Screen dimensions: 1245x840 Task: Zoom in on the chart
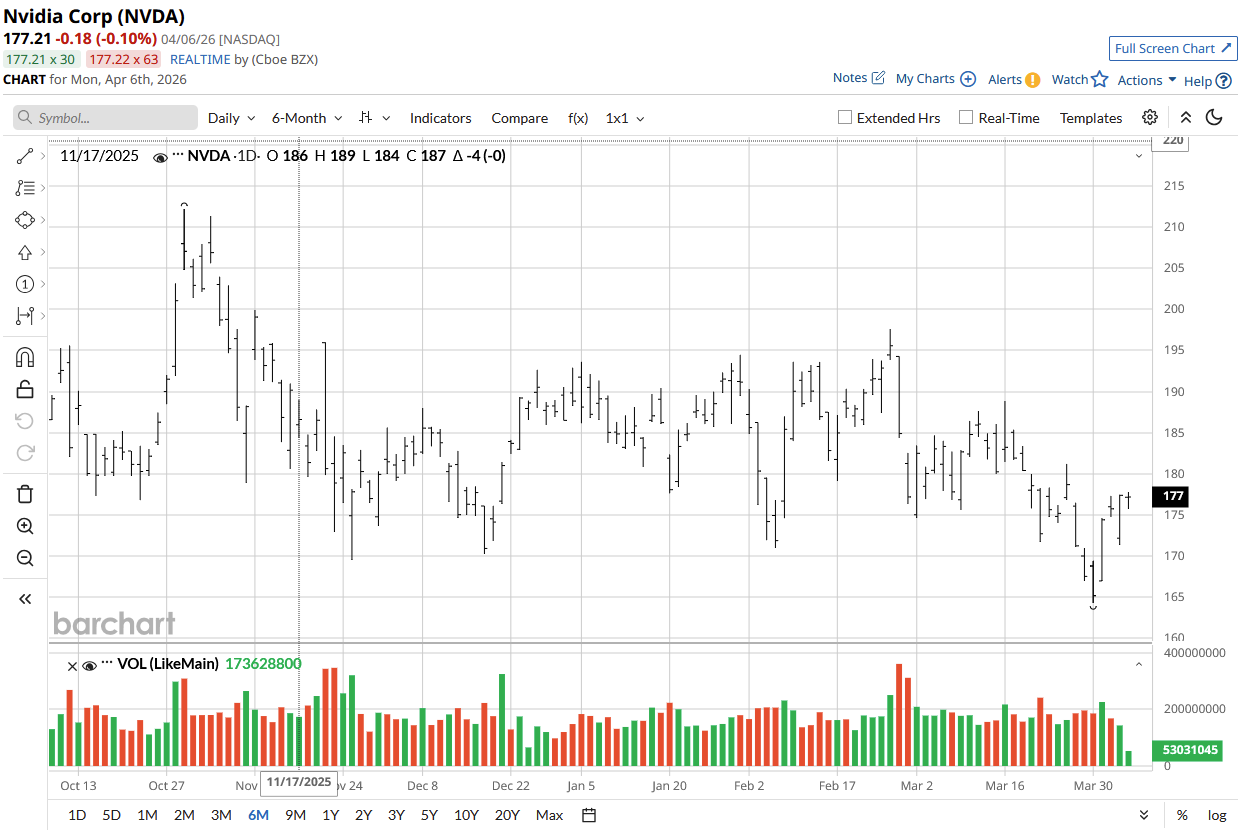(25, 526)
